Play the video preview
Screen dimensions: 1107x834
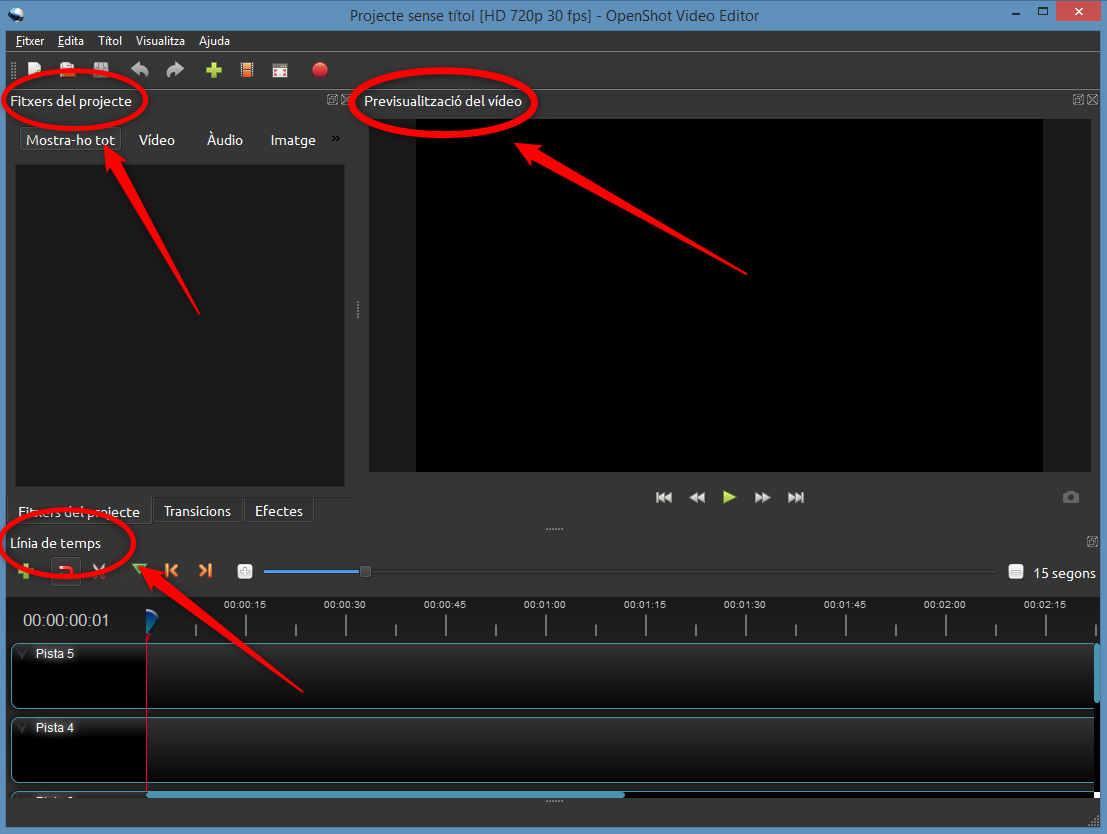(x=729, y=497)
